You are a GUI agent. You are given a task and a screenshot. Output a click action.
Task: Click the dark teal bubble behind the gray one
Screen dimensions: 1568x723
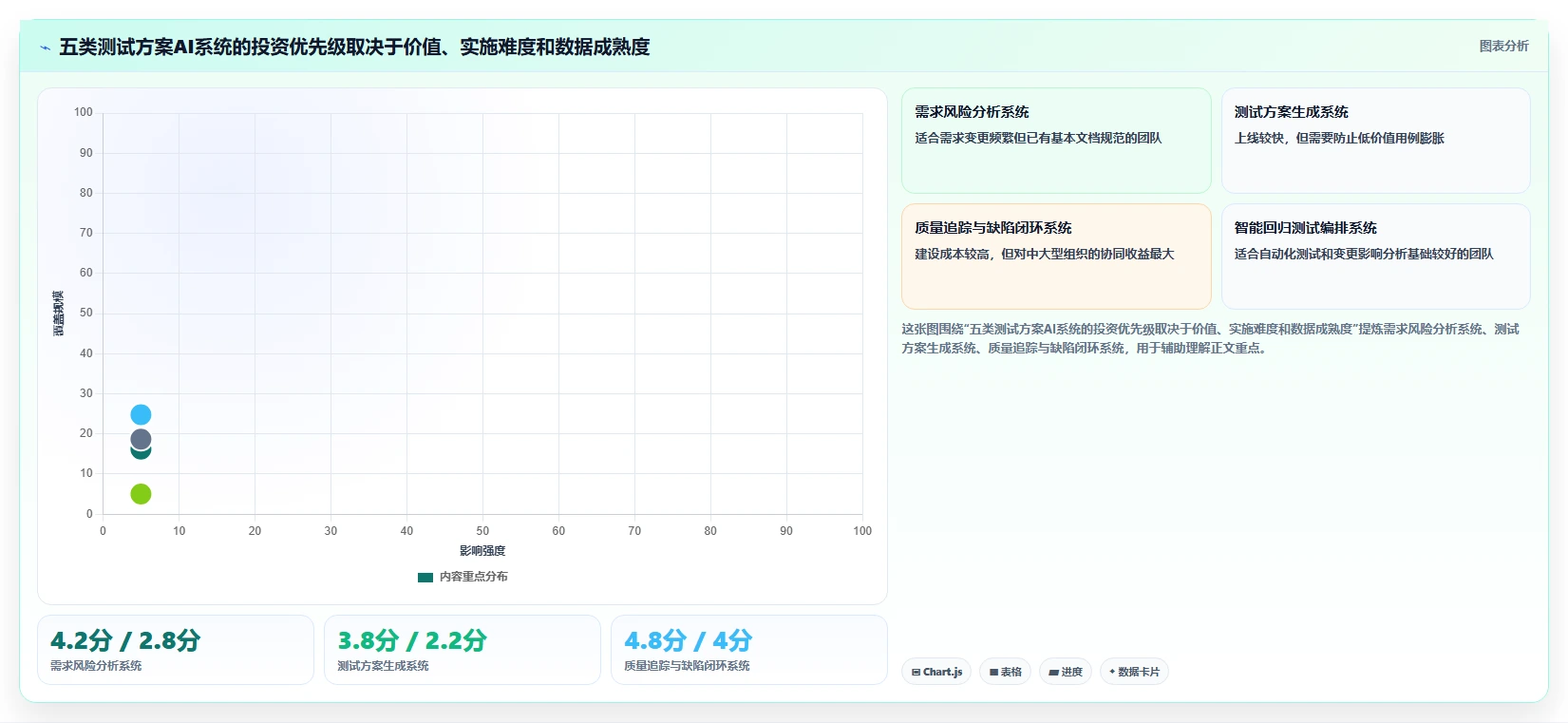[141, 454]
